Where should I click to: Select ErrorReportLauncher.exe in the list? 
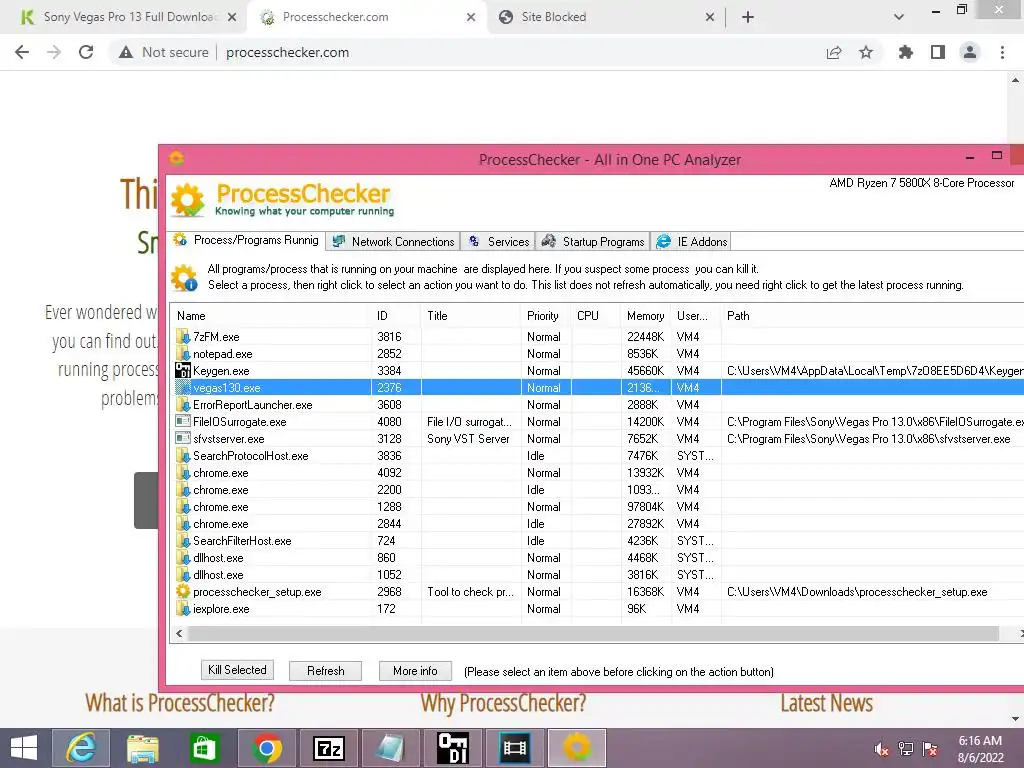click(x=252, y=405)
